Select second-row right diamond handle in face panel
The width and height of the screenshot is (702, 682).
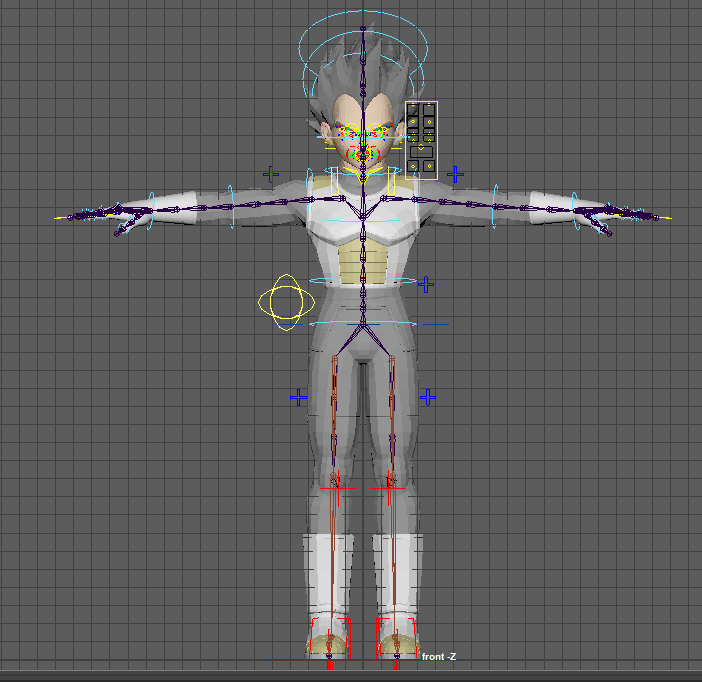point(429,122)
